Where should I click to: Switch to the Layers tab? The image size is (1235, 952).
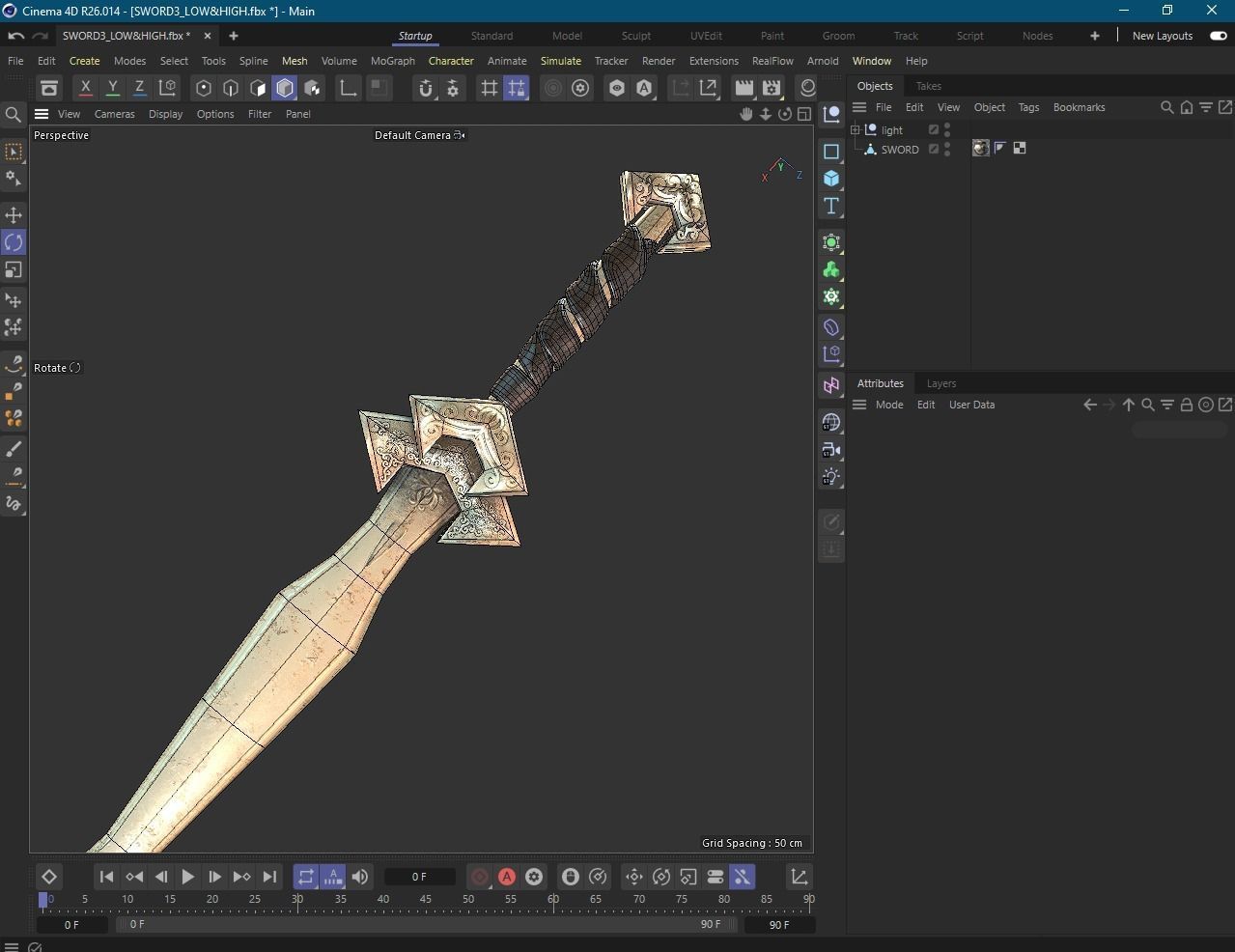click(941, 383)
